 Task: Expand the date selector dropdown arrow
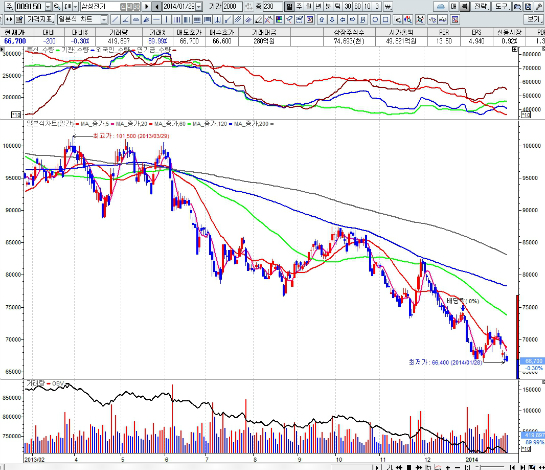198,6
